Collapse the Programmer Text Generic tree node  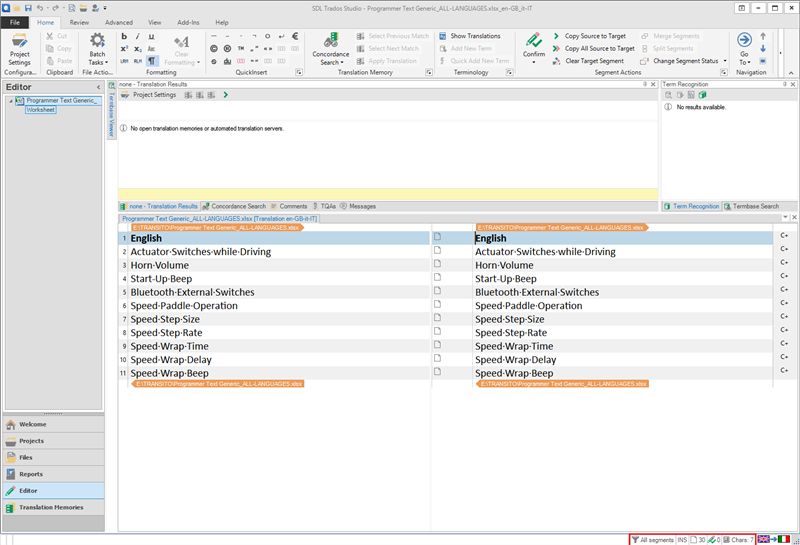[11, 101]
